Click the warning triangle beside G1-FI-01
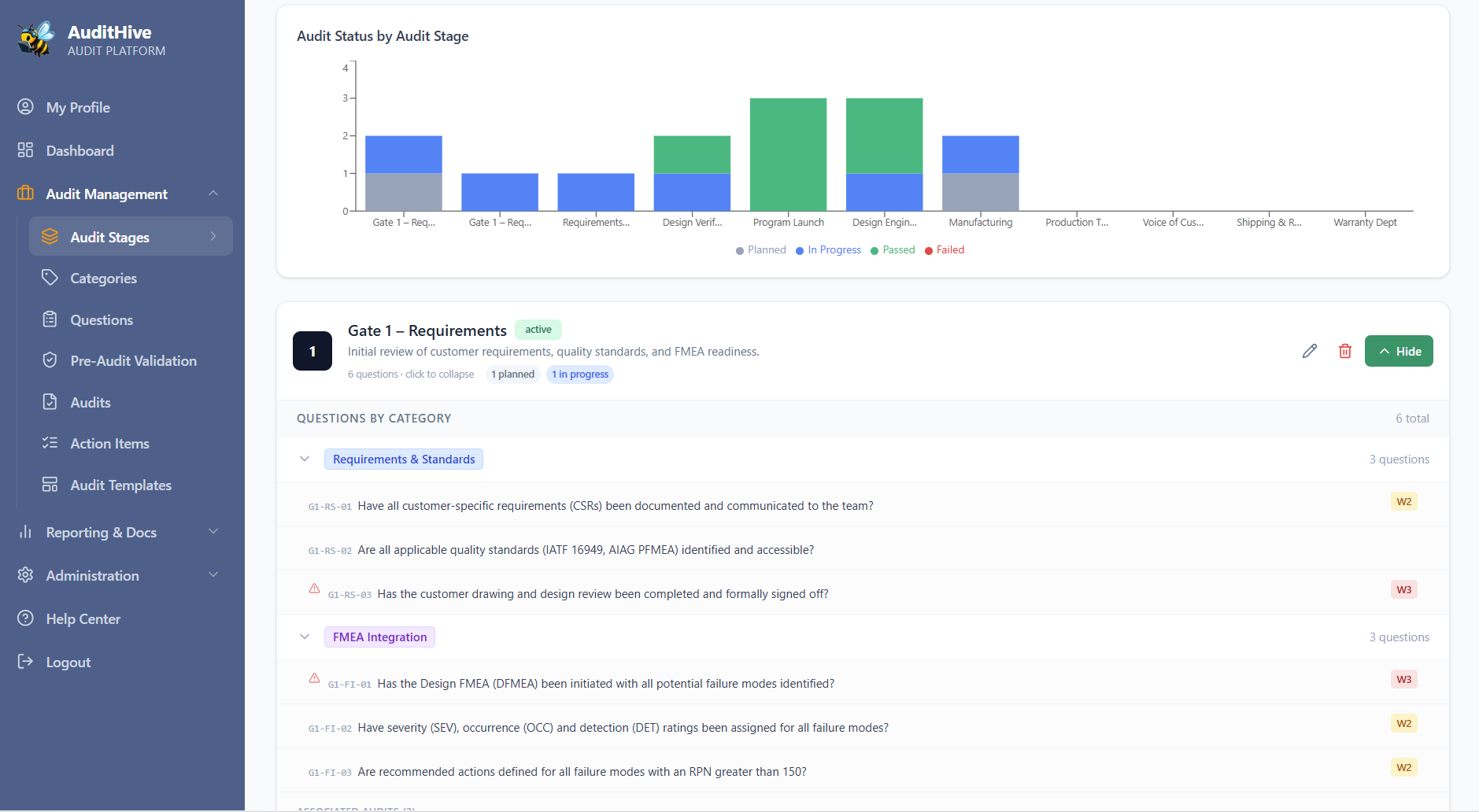The height and width of the screenshot is (812, 1479). tap(314, 678)
